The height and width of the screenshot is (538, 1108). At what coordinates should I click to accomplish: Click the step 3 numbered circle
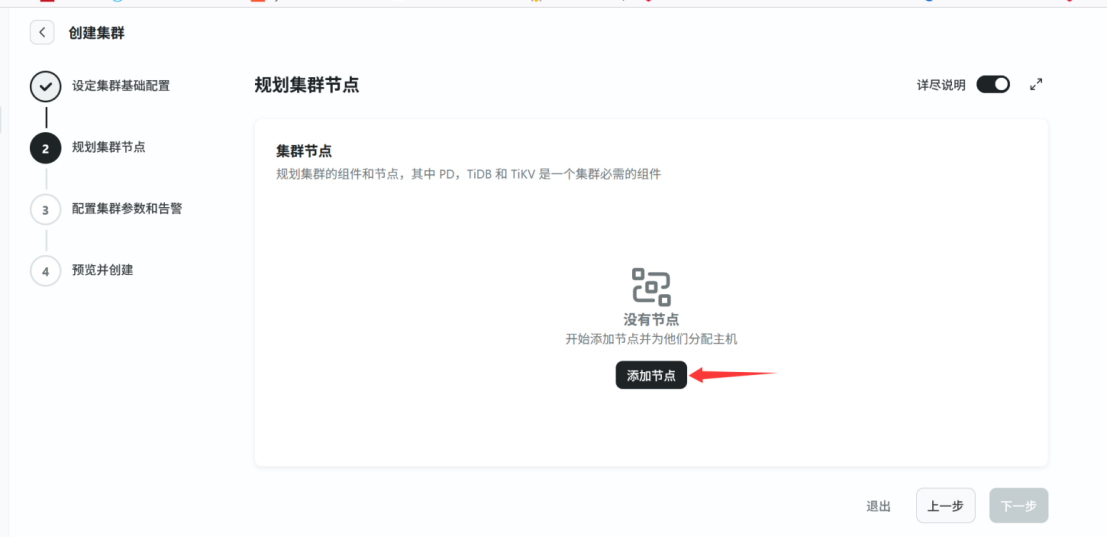pos(45,210)
